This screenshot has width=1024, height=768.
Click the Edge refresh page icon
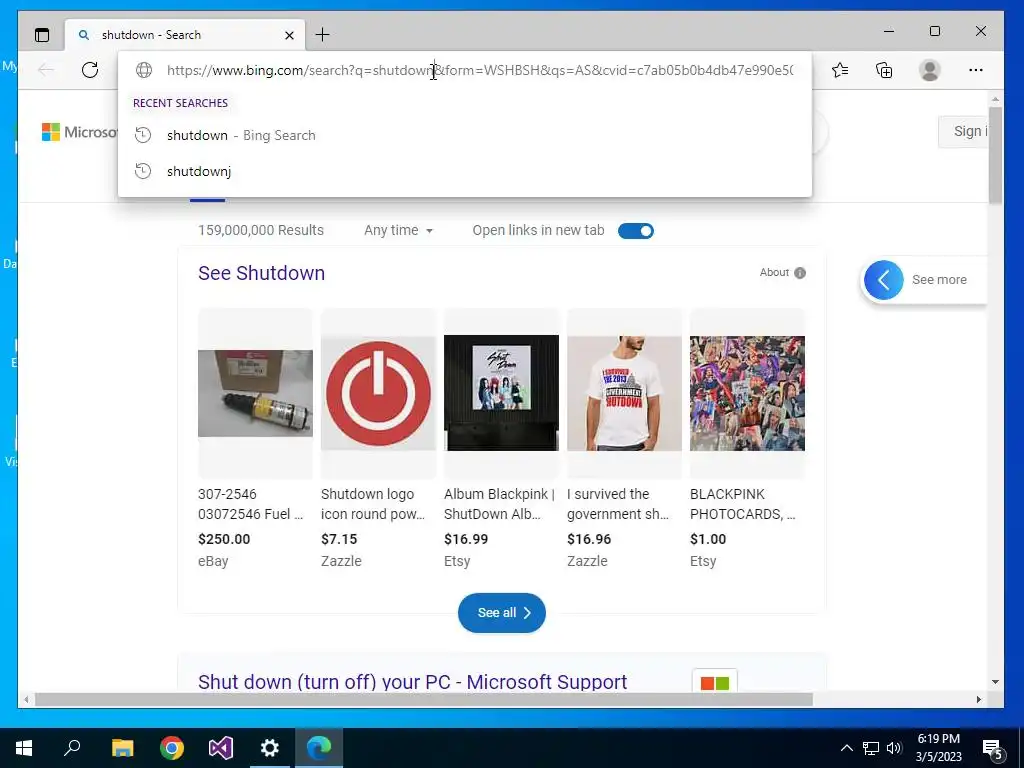[90, 70]
